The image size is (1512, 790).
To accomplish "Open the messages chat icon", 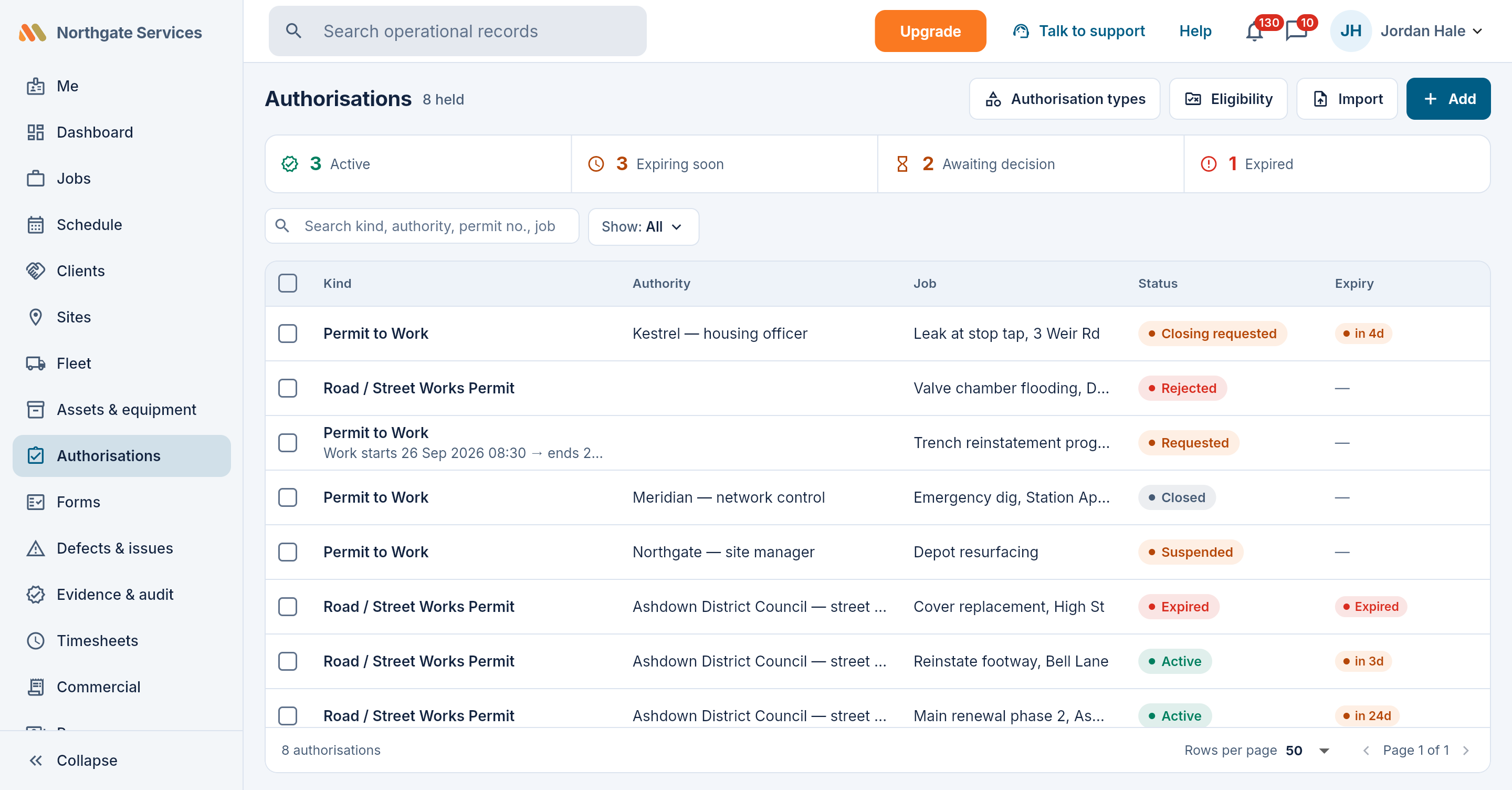I will click(x=1296, y=31).
